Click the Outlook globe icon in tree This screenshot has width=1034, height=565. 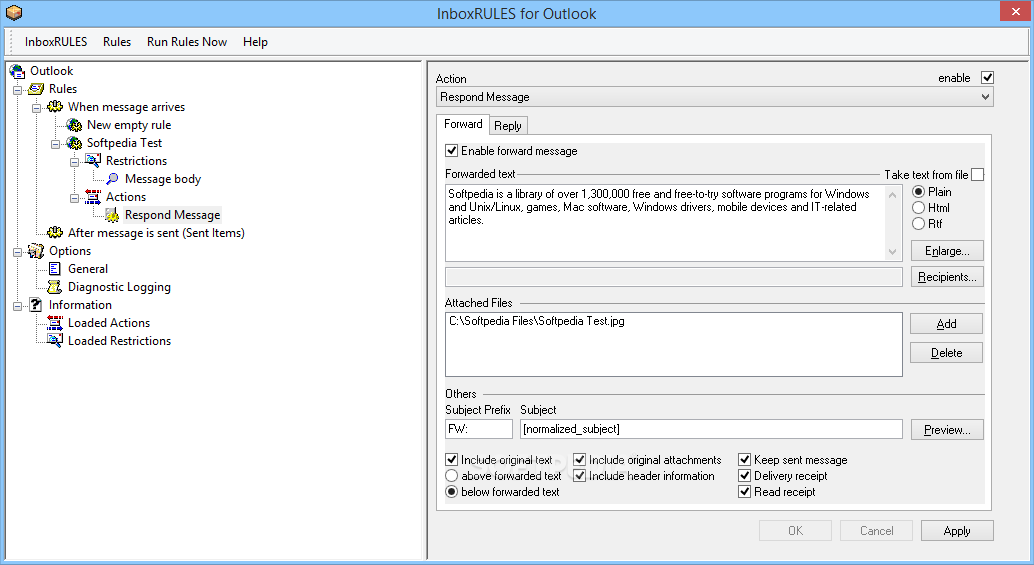(17, 71)
